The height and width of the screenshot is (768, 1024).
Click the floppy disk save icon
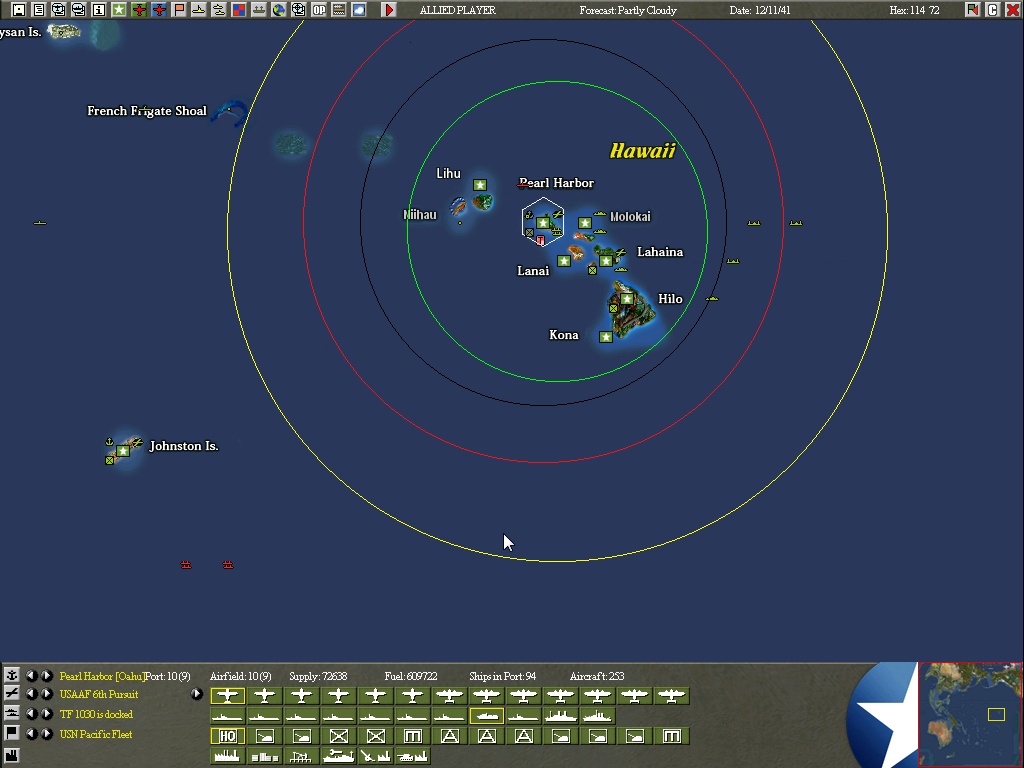point(18,10)
